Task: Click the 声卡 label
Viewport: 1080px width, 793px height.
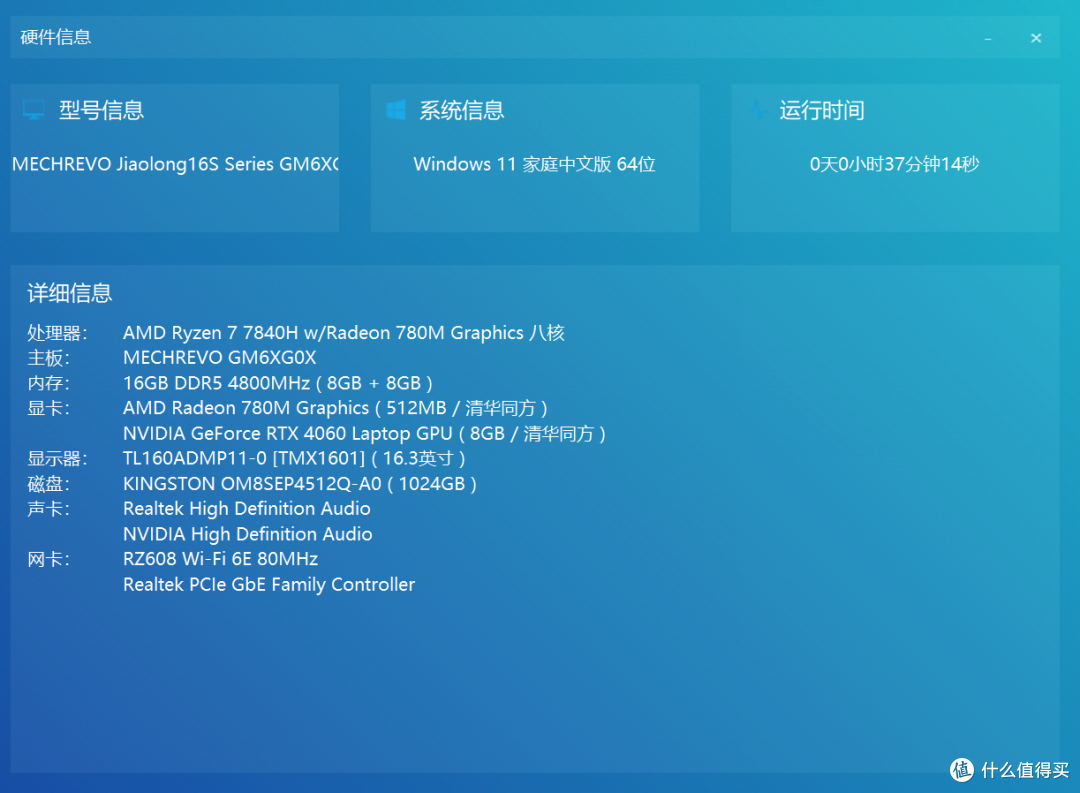Action: click(x=48, y=508)
